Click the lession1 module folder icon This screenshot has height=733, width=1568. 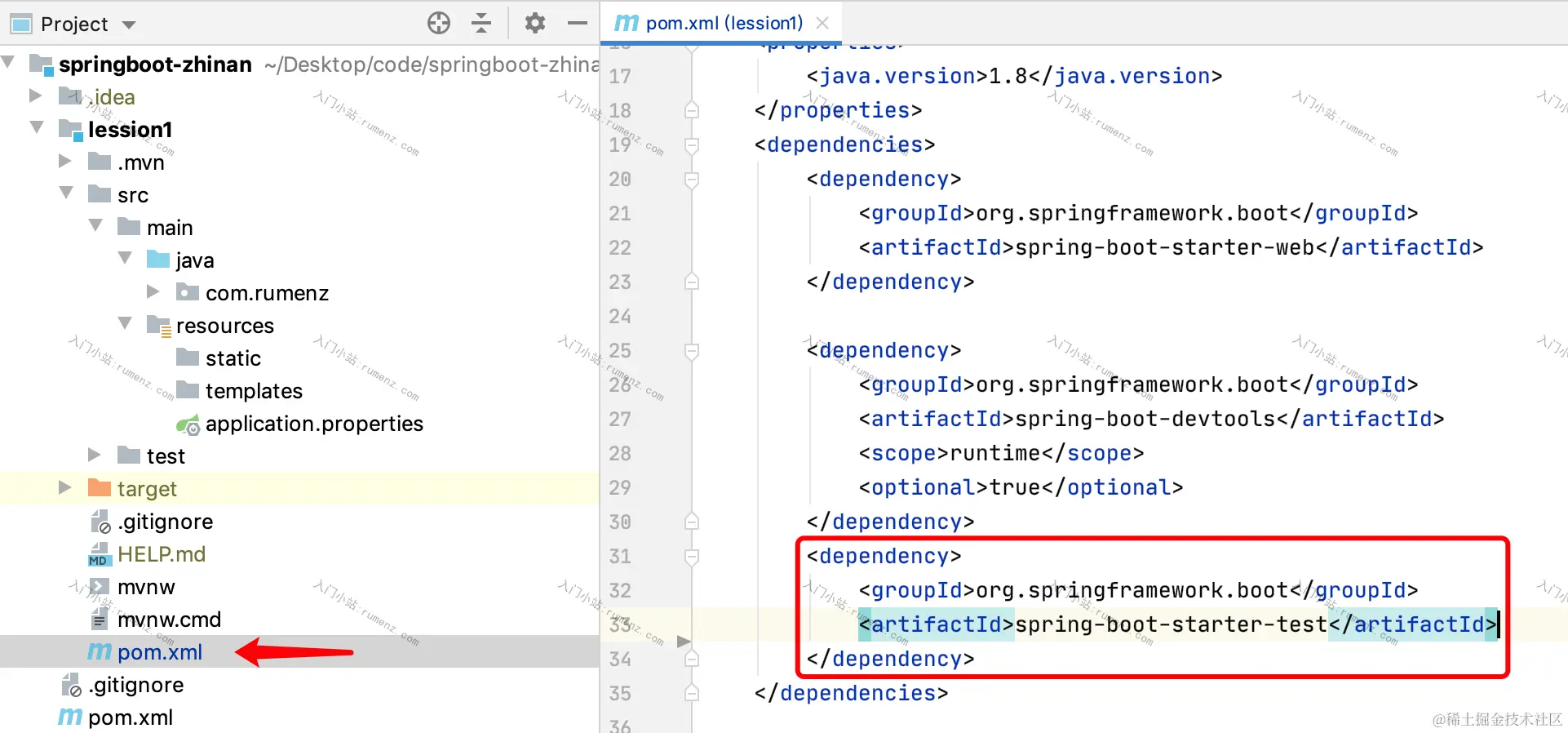71,129
